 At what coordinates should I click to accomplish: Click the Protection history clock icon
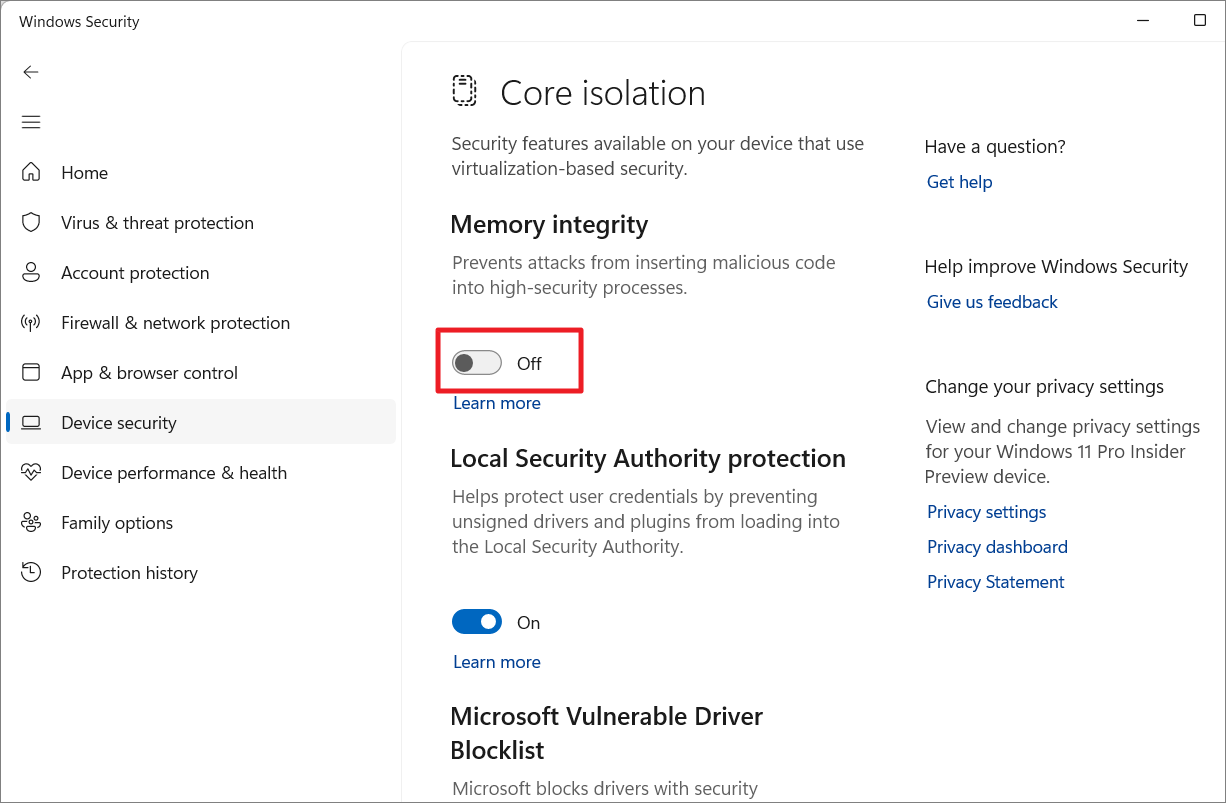(31, 572)
